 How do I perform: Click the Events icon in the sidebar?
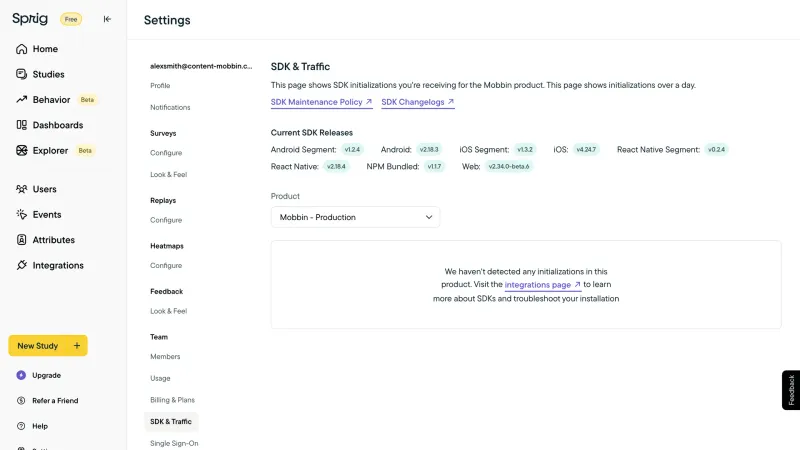21,214
